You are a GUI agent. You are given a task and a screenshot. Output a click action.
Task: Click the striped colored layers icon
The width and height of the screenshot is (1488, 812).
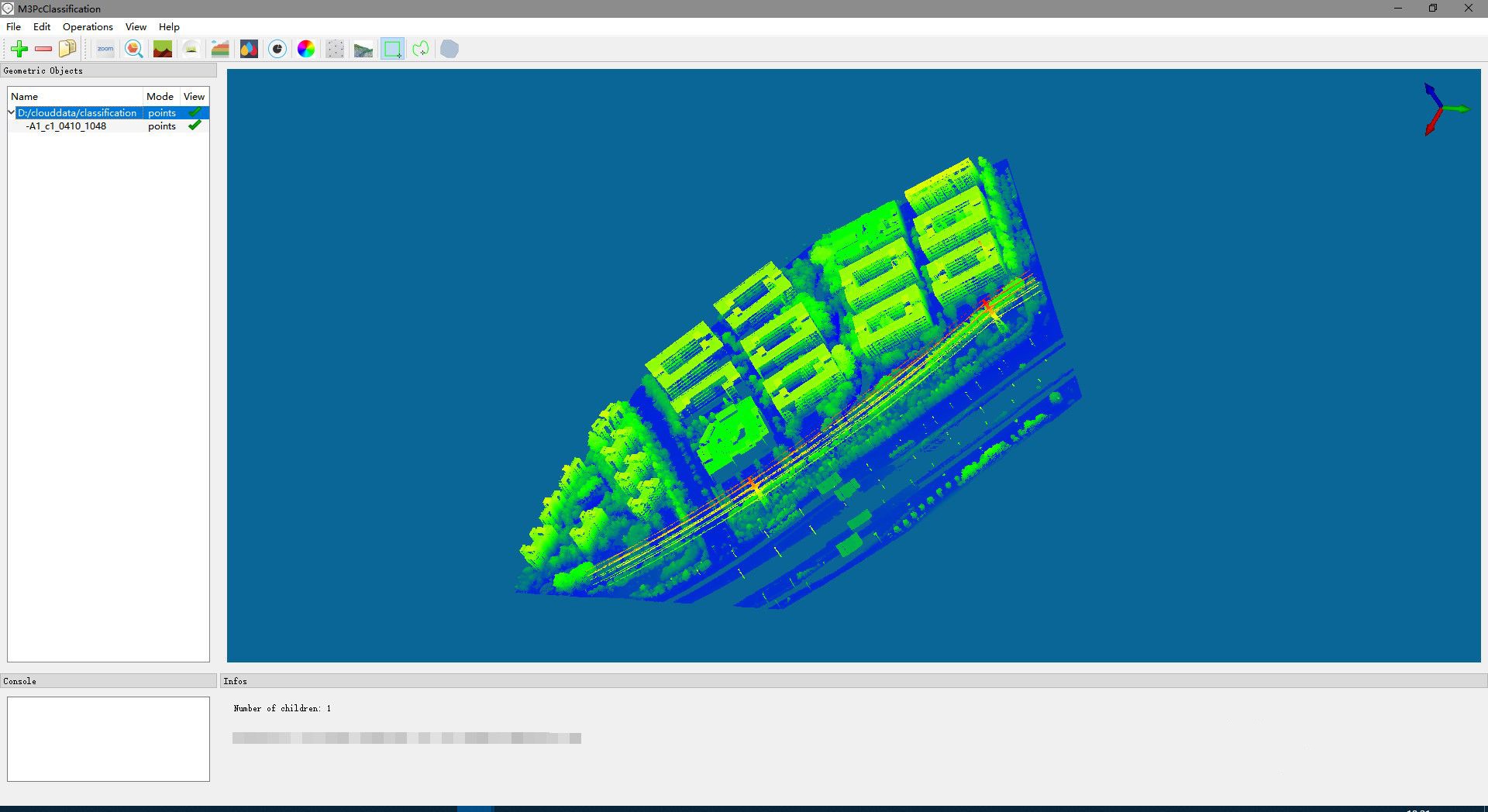tap(220, 49)
